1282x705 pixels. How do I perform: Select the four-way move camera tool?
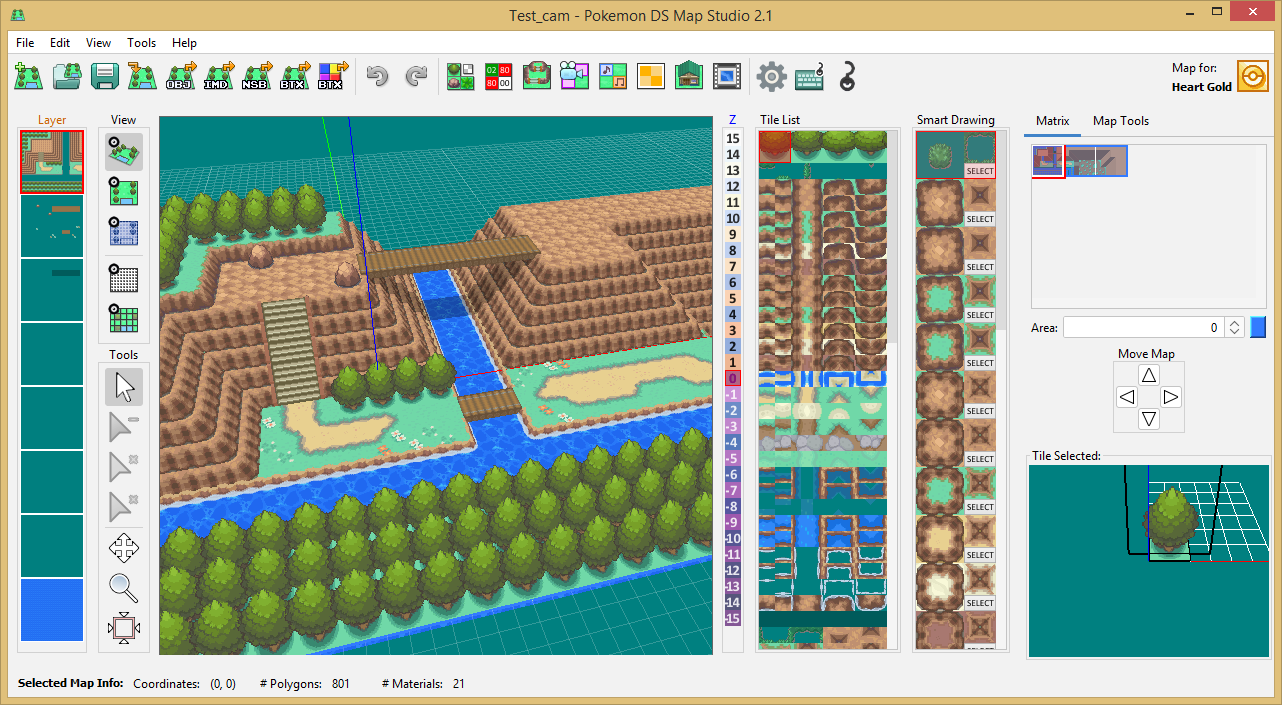click(x=124, y=548)
